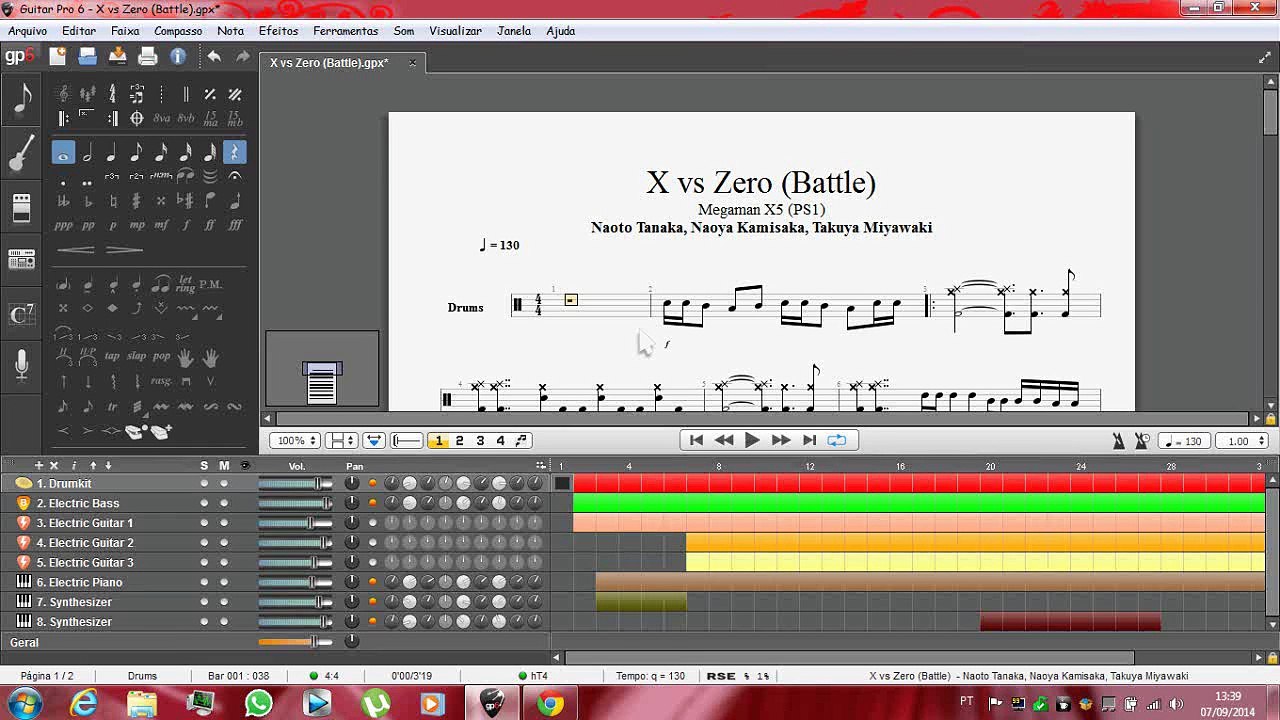
Task: Set dynamic to fff
Action: [235, 225]
